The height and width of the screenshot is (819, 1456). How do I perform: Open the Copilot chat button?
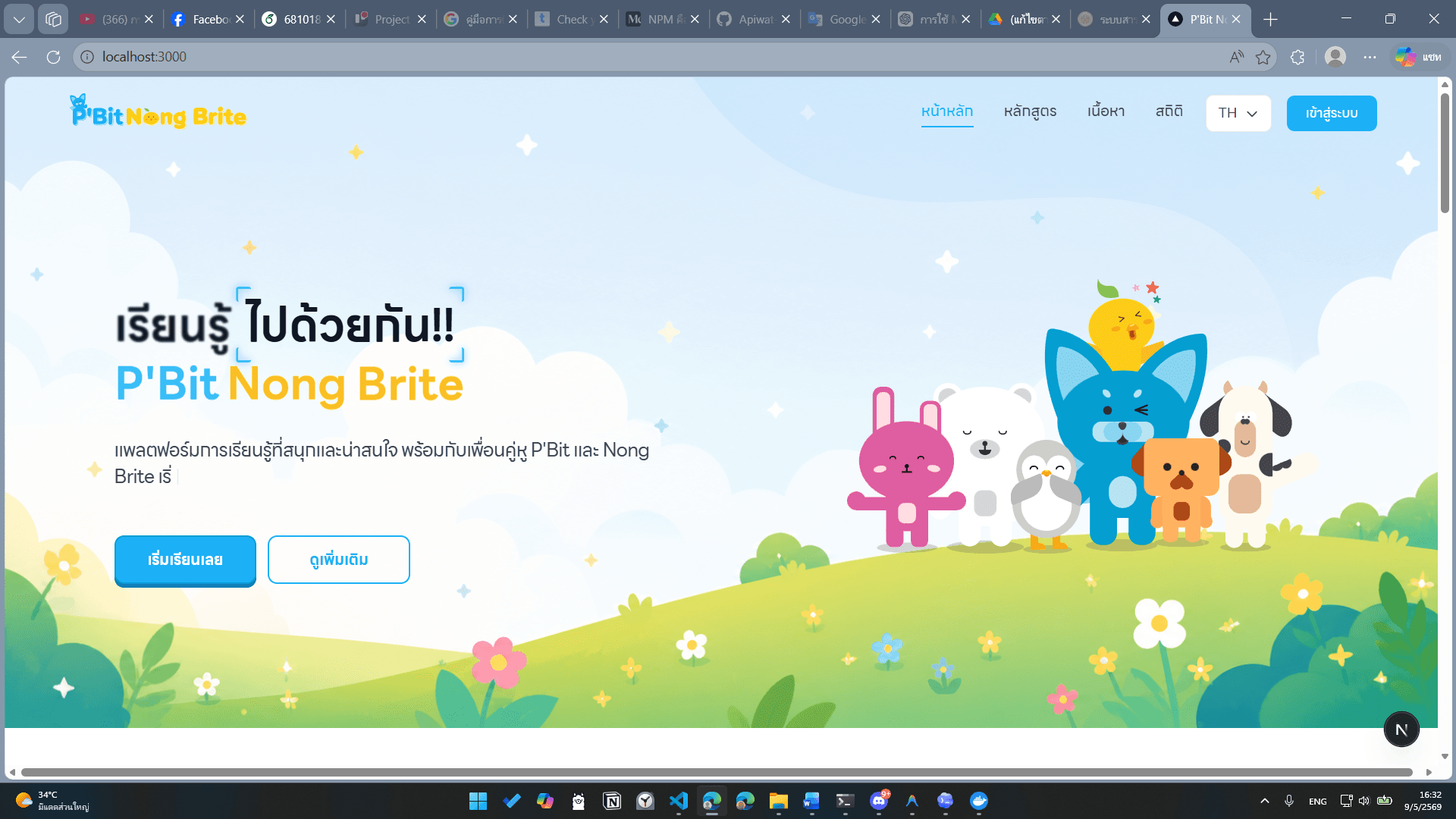click(1418, 57)
